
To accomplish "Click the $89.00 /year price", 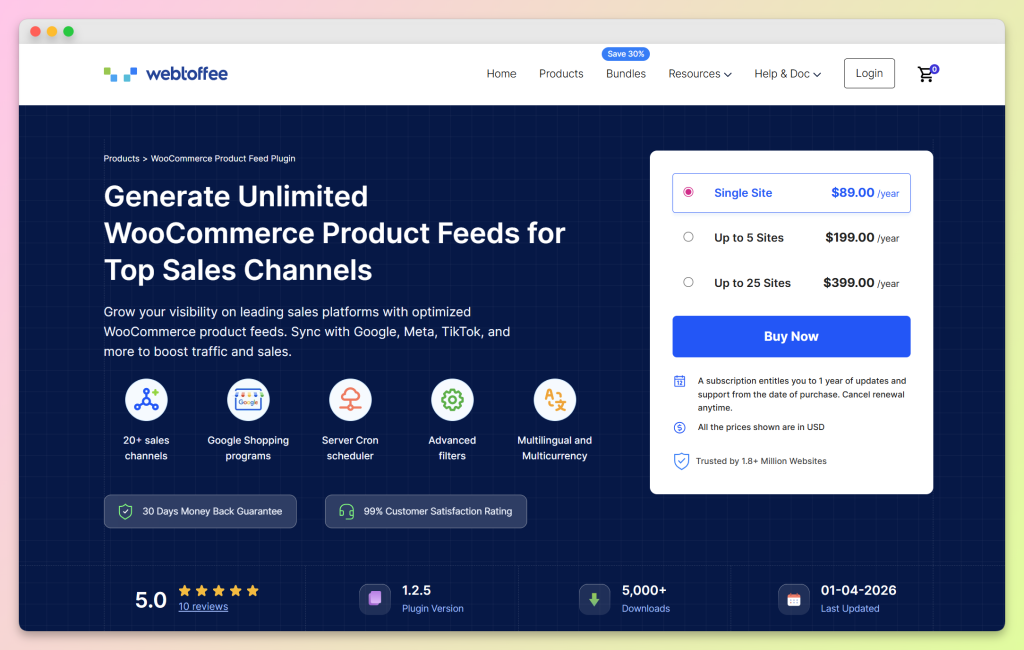I will click(x=865, y=193).
